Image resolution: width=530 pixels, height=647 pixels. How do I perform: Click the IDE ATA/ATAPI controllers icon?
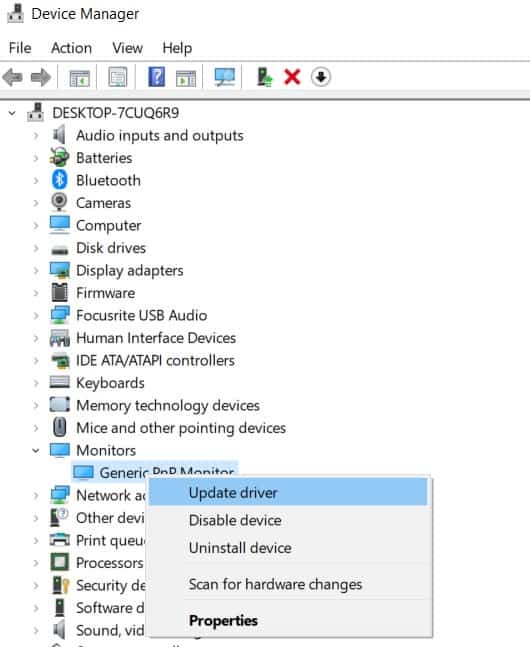(60, 361)
